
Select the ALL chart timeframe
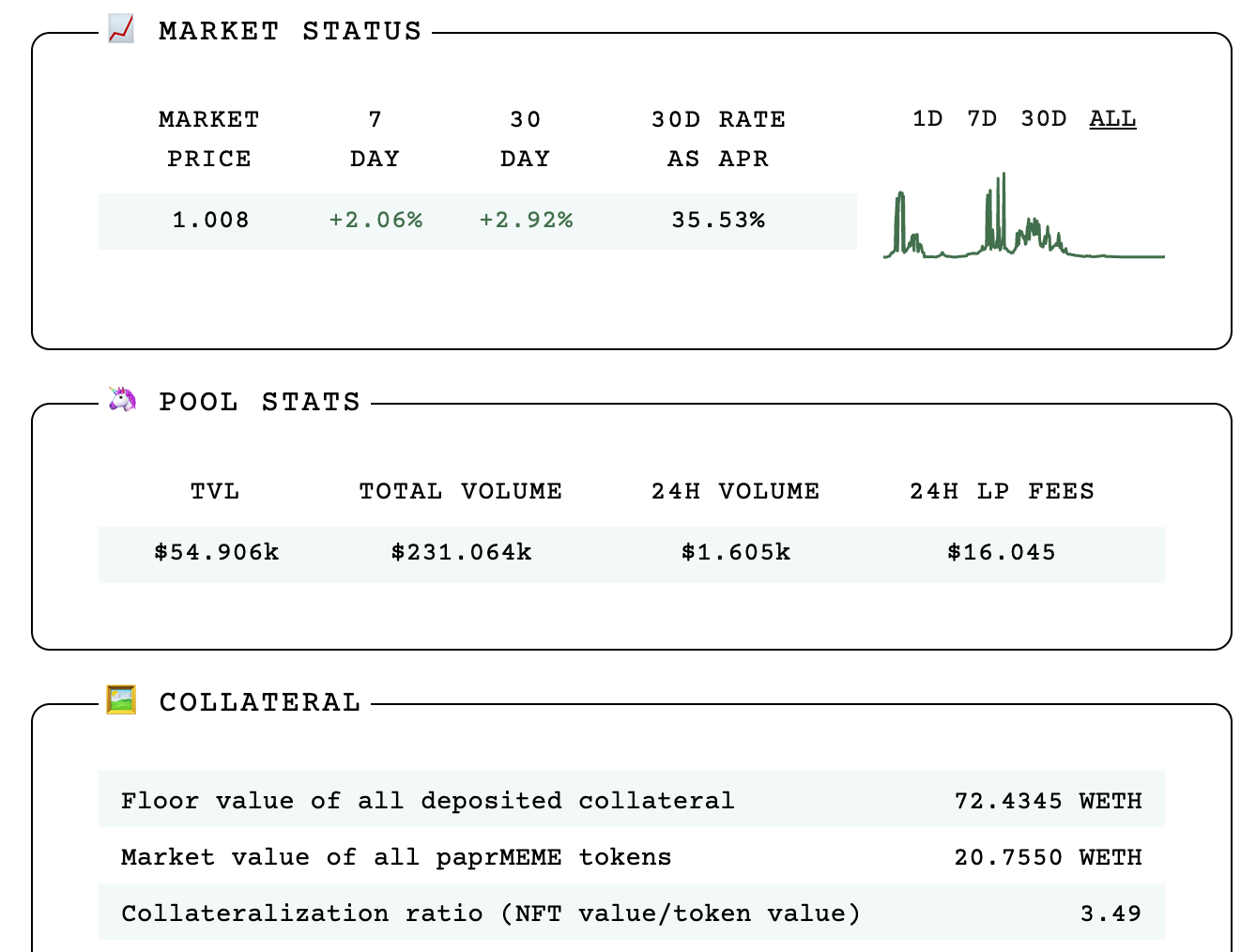1112,119
